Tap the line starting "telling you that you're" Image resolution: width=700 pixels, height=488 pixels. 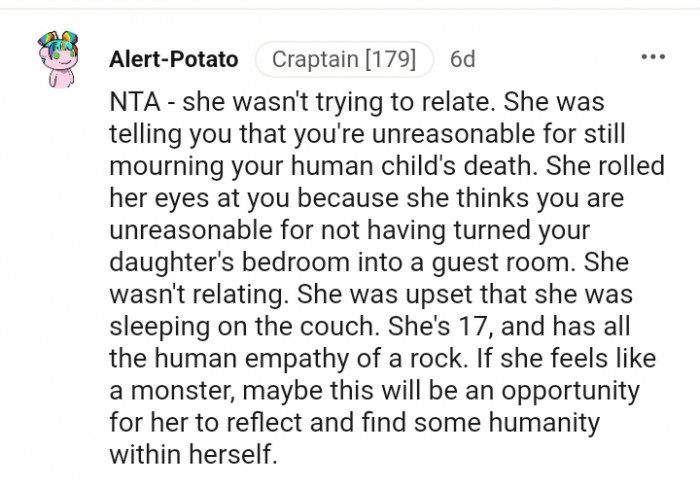click(367, 133)
